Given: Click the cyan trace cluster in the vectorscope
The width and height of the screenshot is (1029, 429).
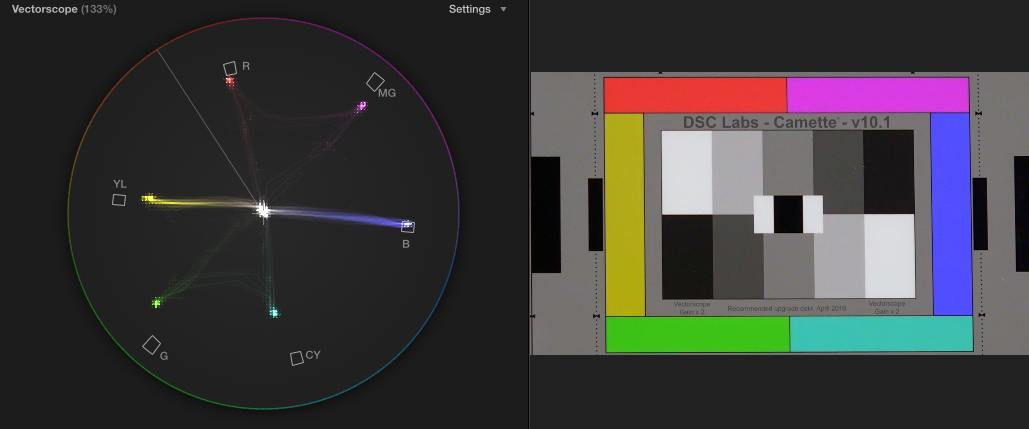Looking at the screenshot, I should coord(274,313).
